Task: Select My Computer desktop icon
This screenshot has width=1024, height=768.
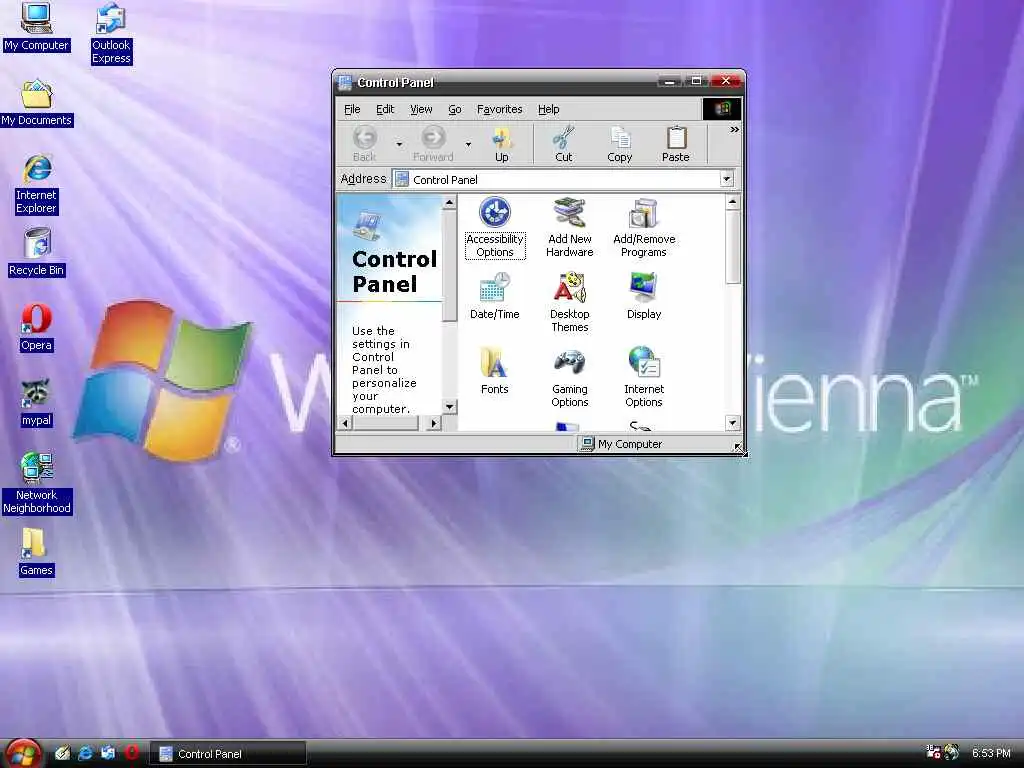Action: [36, 27]
